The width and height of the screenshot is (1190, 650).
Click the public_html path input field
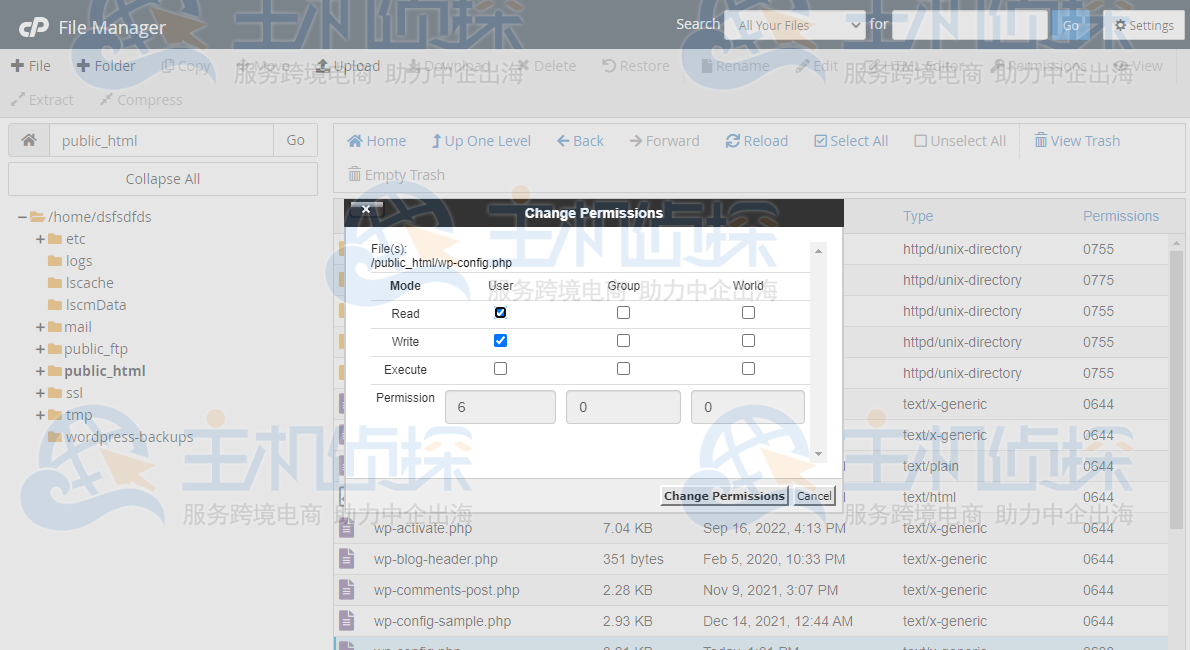pyautogui.click(x=160, y=140)
